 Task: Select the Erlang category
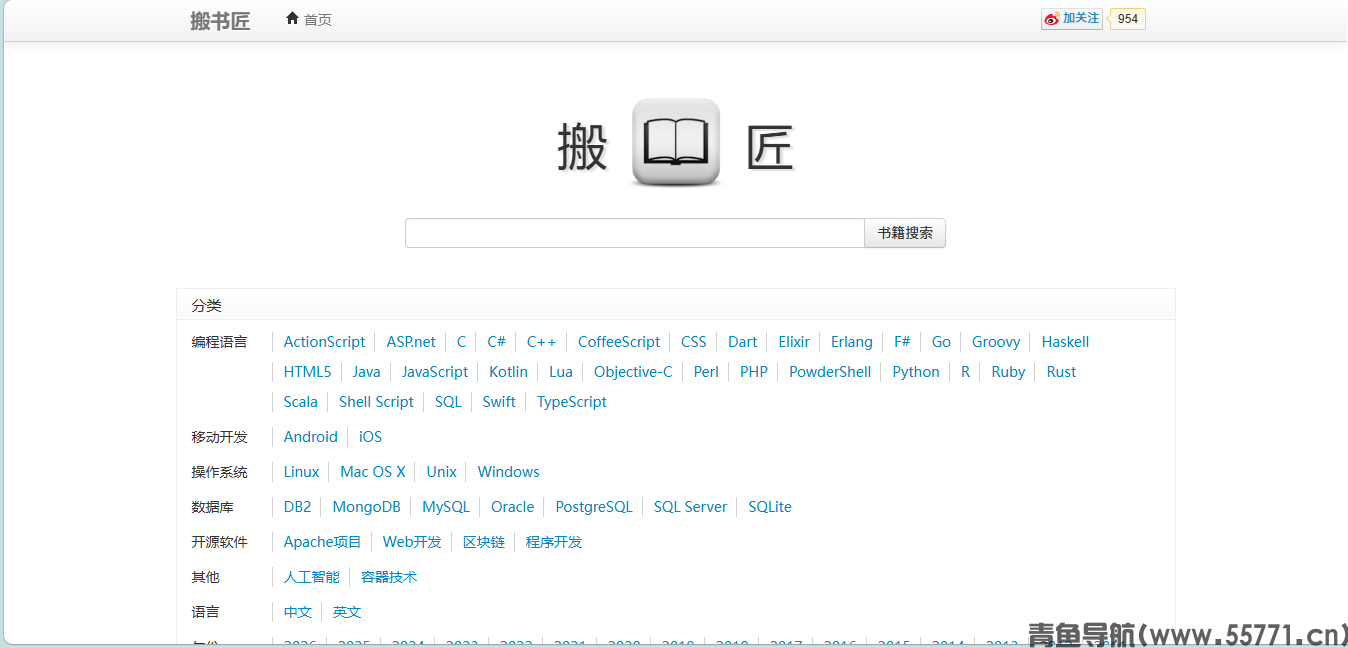point(851,342)
